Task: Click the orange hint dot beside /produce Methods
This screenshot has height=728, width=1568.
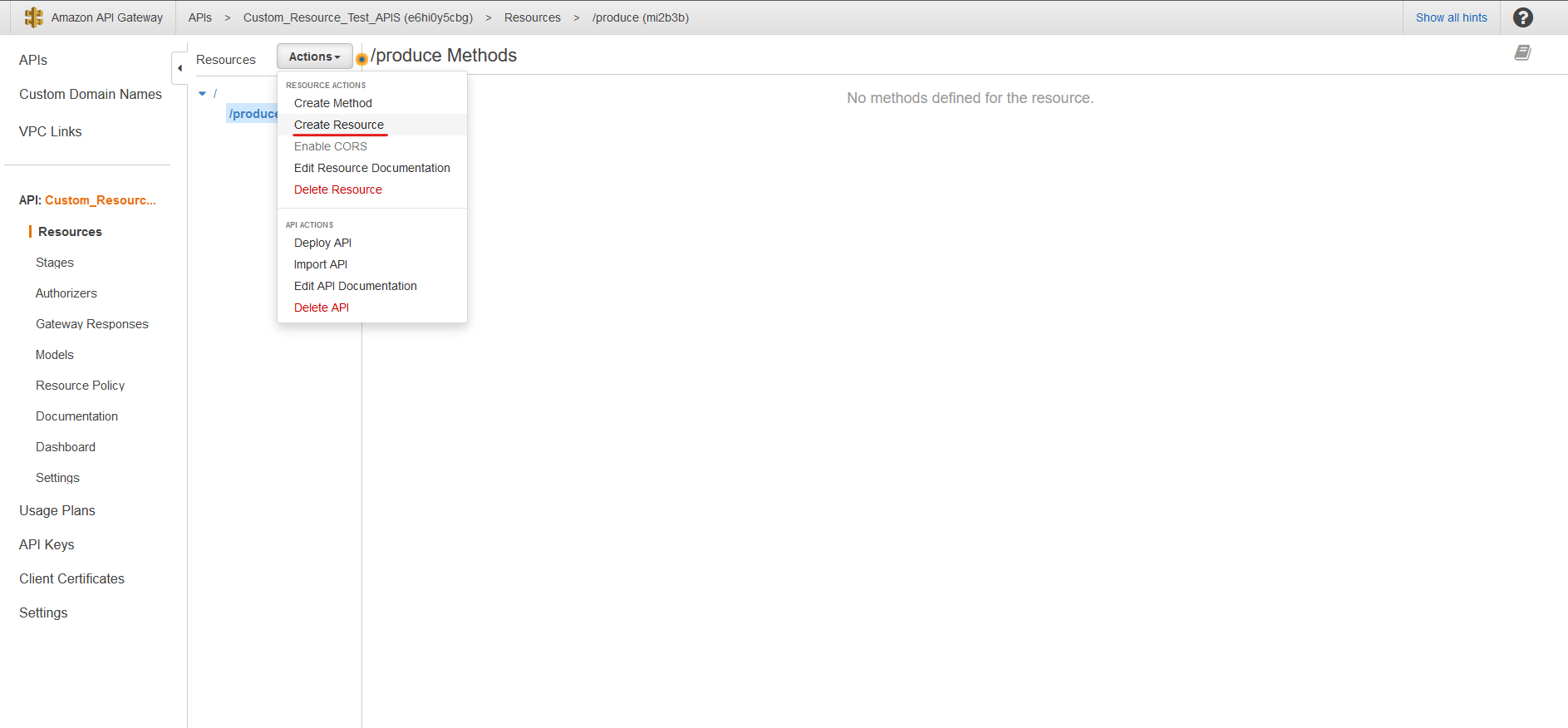Action: click(x=361, y=59)
